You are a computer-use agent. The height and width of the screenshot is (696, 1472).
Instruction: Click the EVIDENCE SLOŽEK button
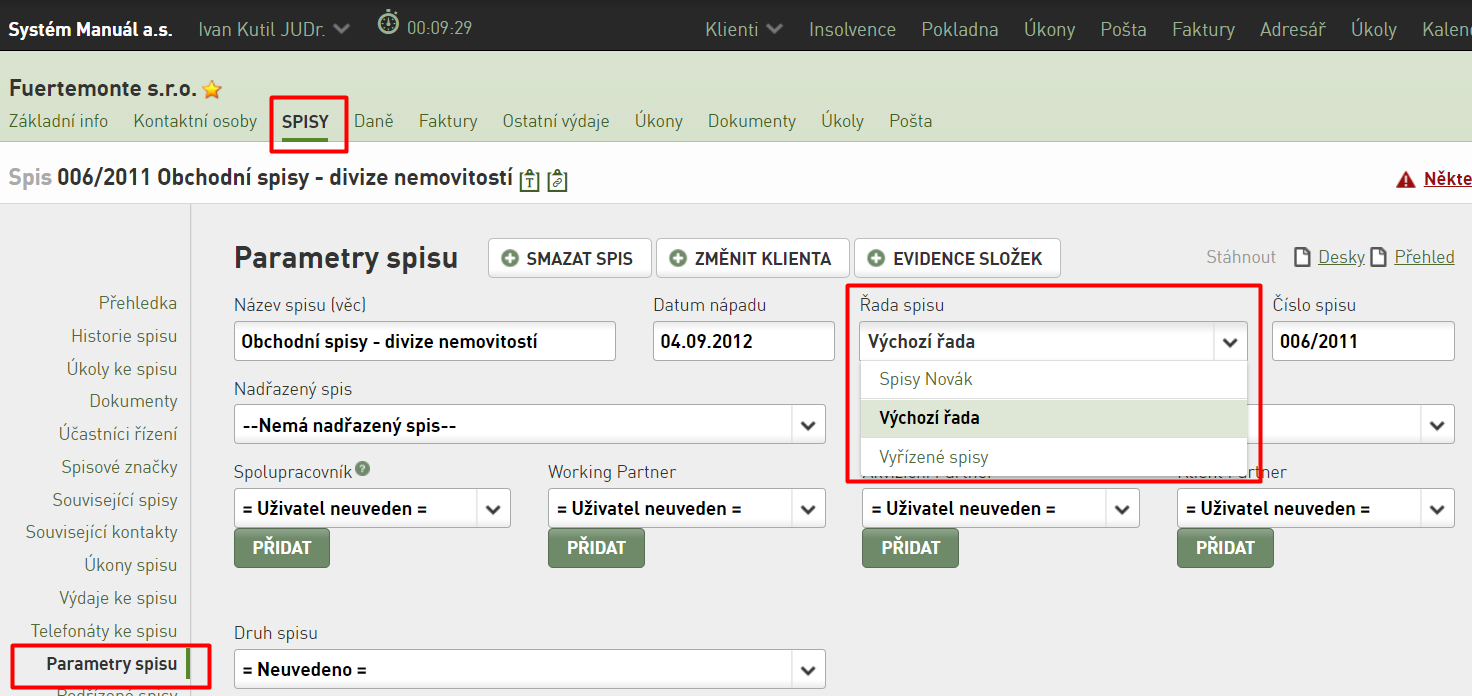coord(957,258)
